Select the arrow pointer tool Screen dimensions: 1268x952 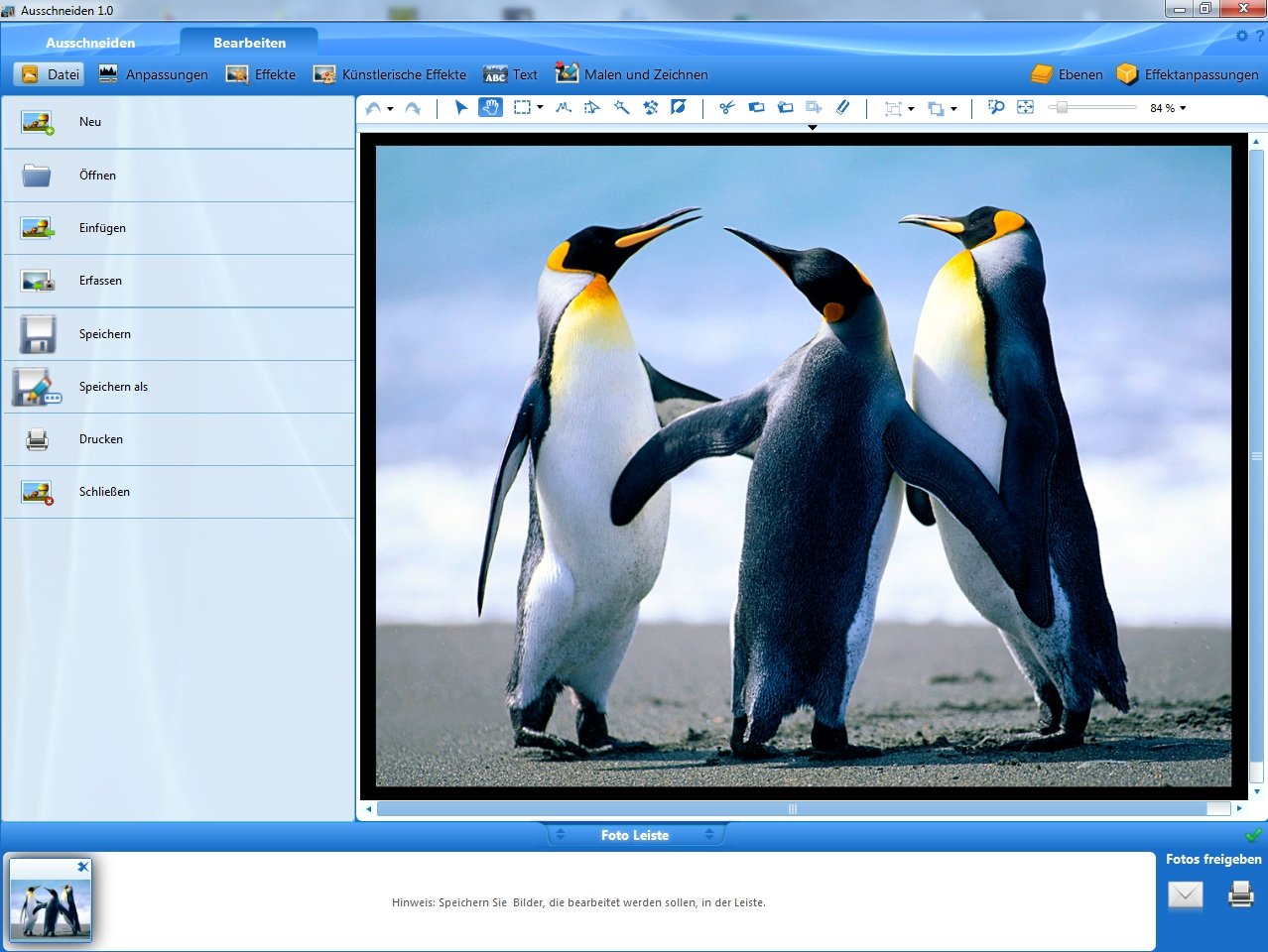click(460, 107)
